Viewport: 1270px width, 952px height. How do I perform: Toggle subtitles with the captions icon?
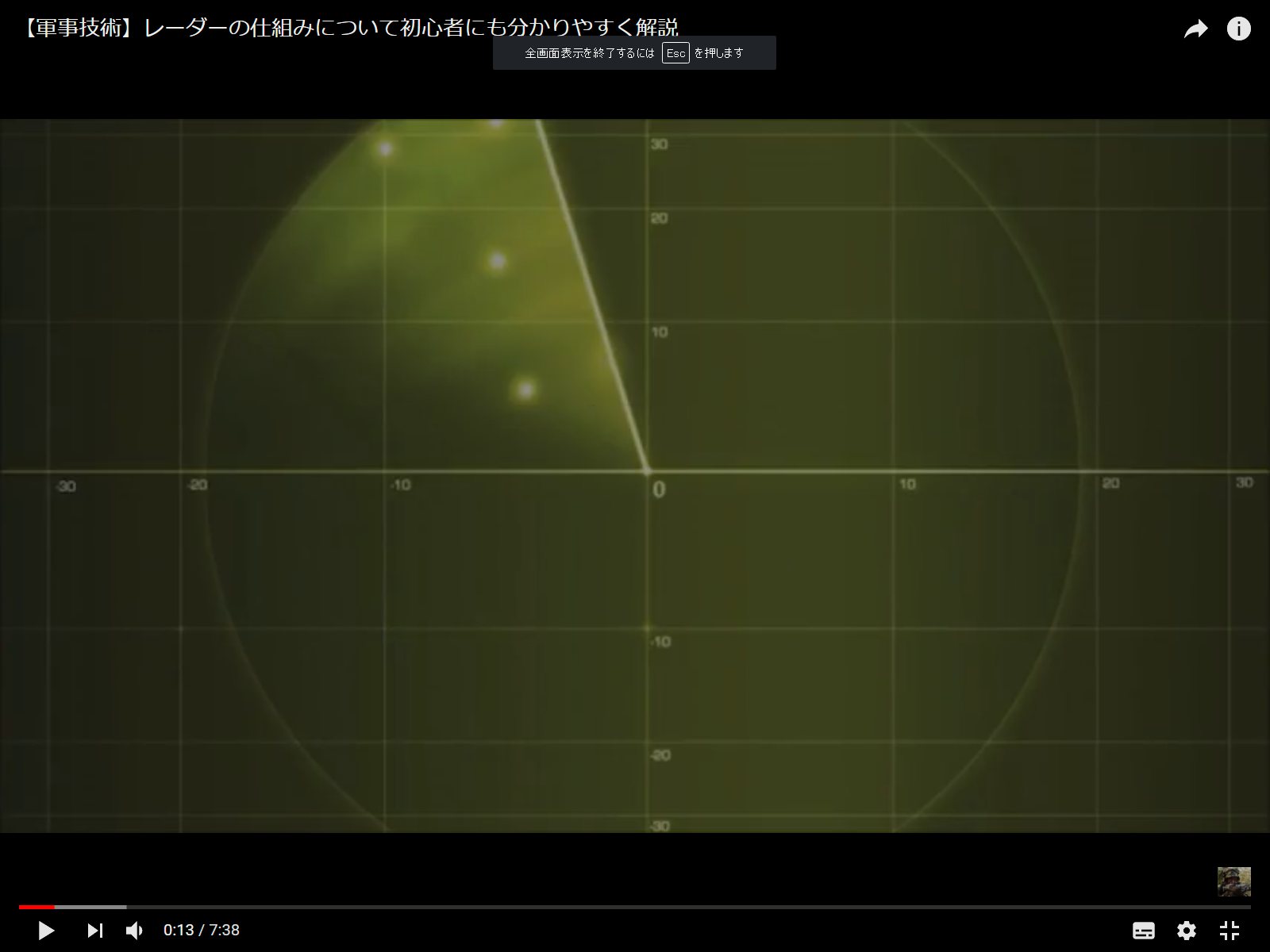point(1143,930)
